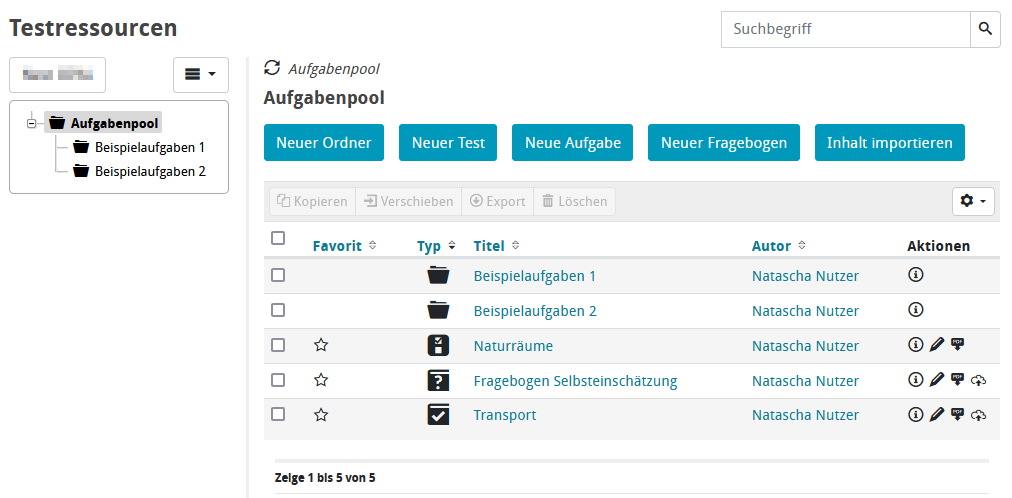Screen dimensions: 1012x498
Task: Tick the checkbox for Naturräume
Action: [278, 345]
